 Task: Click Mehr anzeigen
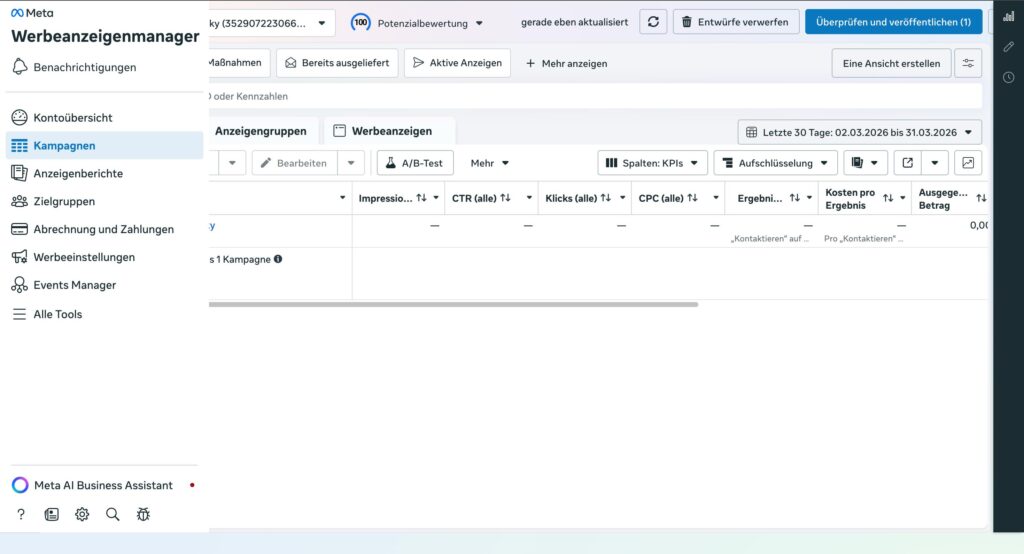point(567,63)
